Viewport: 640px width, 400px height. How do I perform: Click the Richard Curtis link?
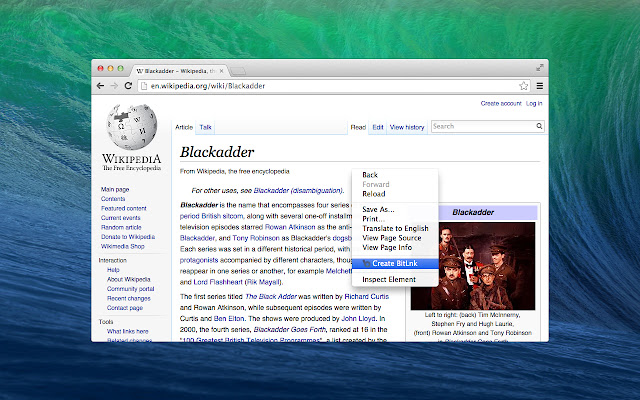tap(367, 296)
